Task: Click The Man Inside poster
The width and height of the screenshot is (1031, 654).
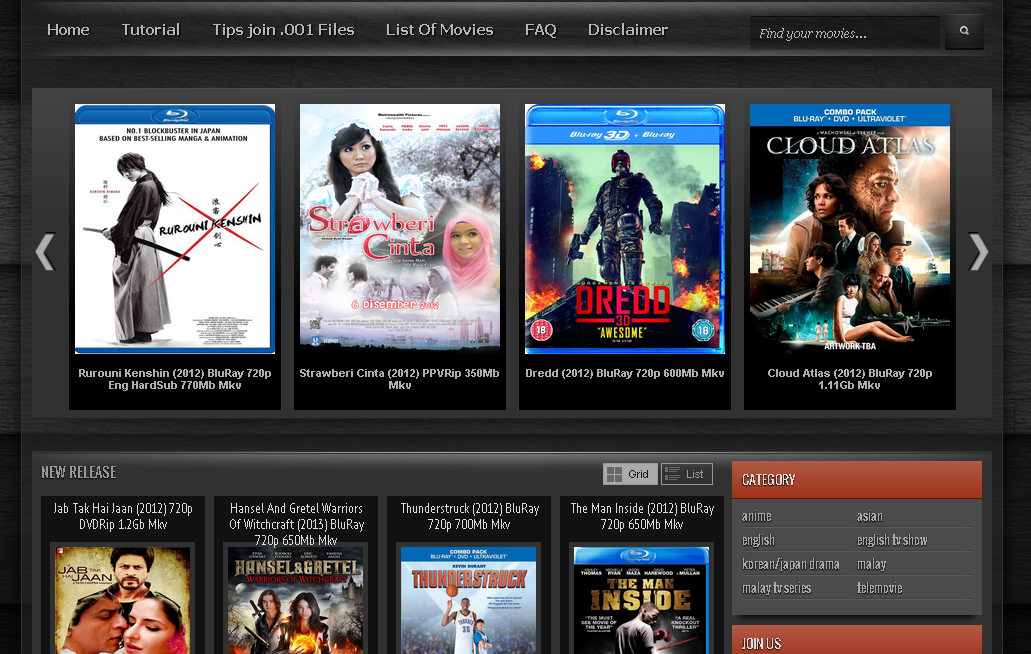Action: [x=642, y=600]
